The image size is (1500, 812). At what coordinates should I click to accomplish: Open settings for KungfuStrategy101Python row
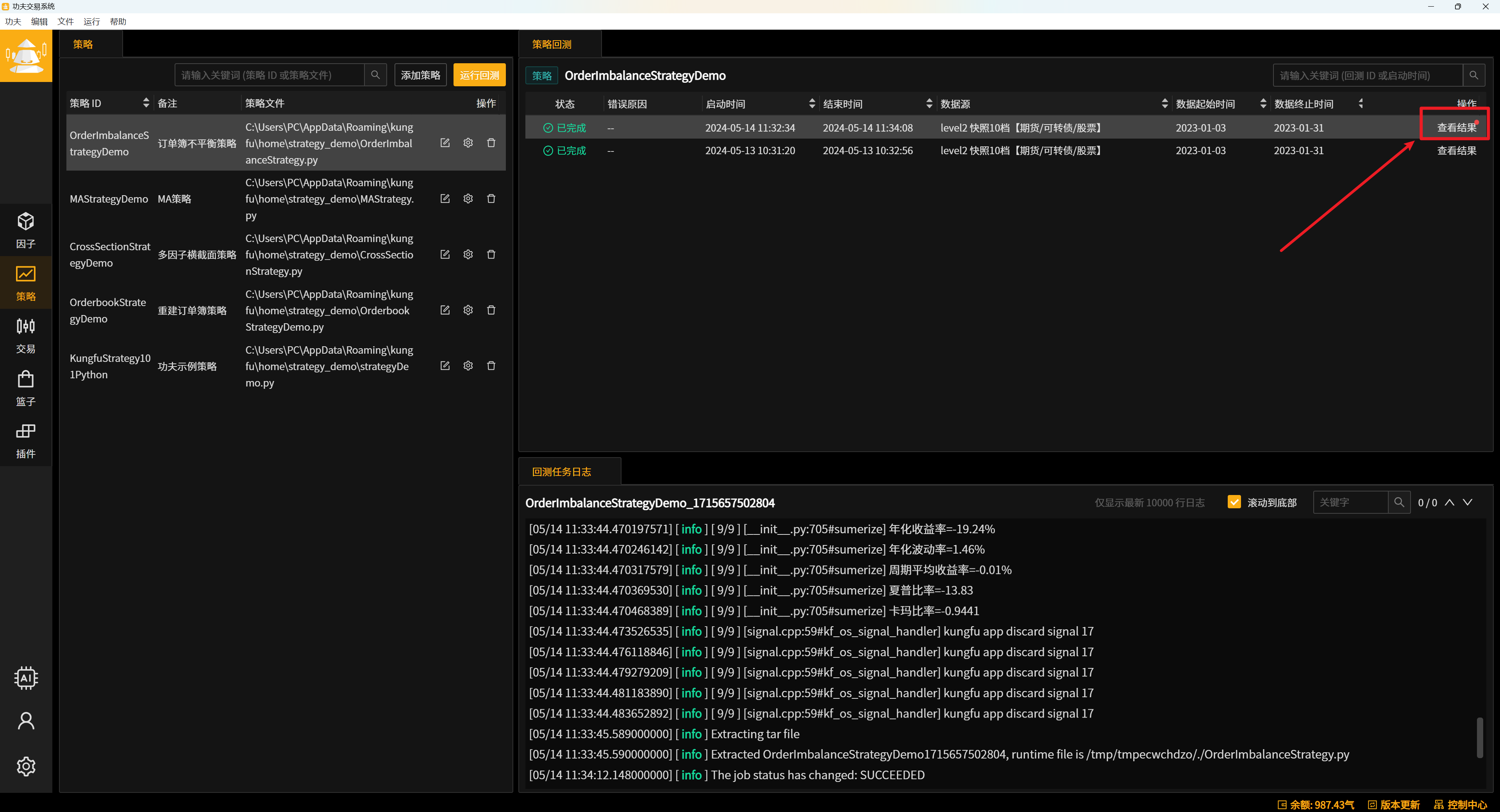[x=468, y=365]
